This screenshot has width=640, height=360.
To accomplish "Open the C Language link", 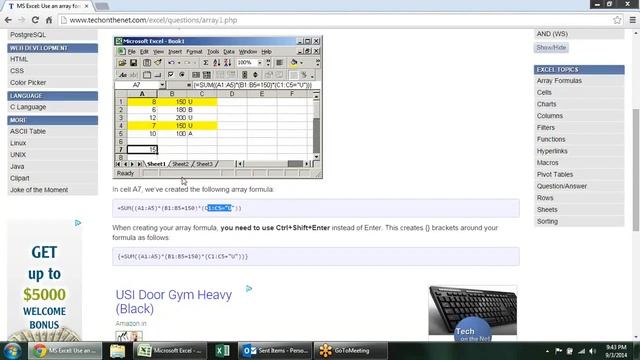I will click(x=28, y=107).
